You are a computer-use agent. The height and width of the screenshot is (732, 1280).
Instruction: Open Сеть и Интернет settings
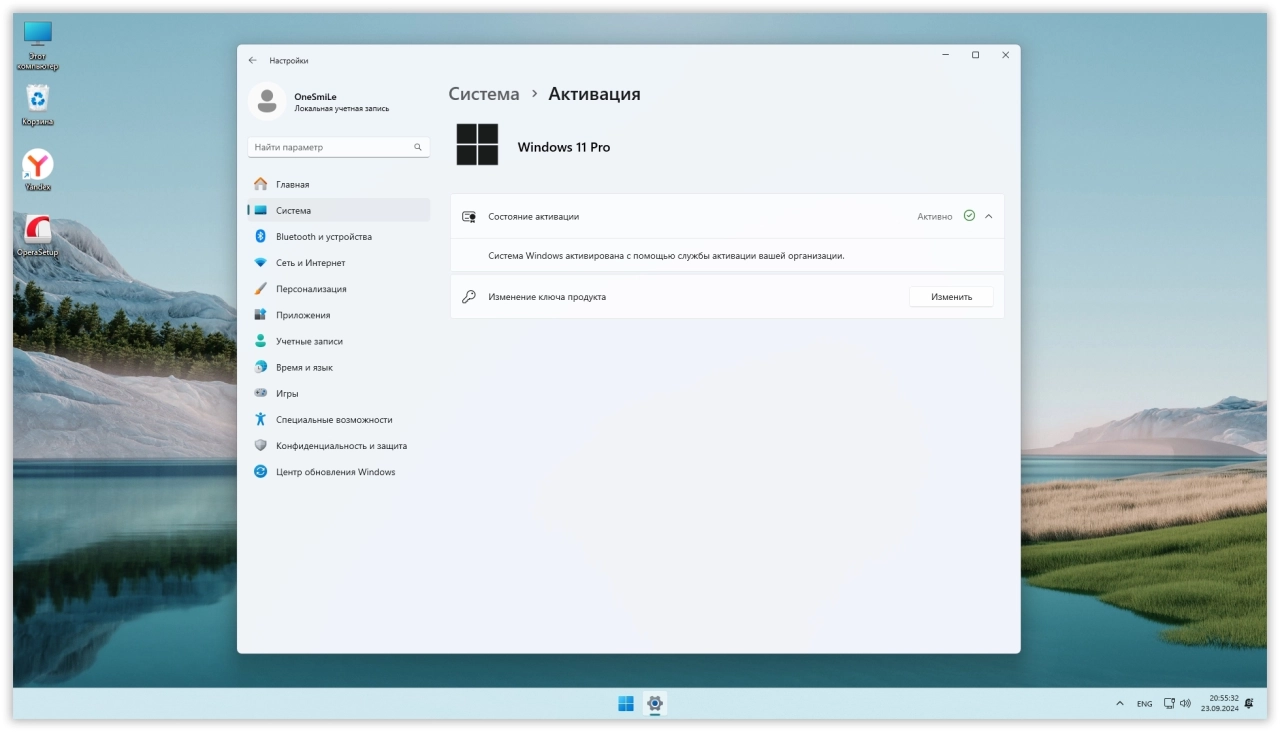(338, 262)
